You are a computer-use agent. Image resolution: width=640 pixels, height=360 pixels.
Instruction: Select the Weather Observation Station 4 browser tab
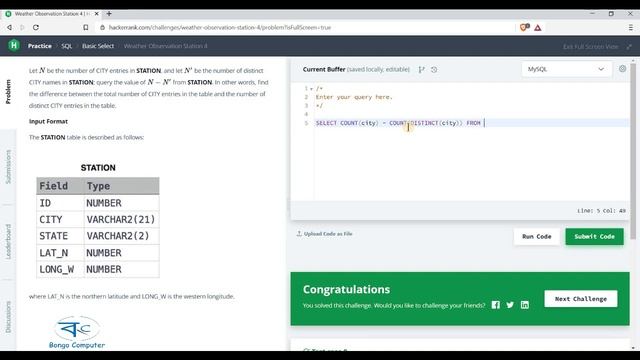point(51,13)
